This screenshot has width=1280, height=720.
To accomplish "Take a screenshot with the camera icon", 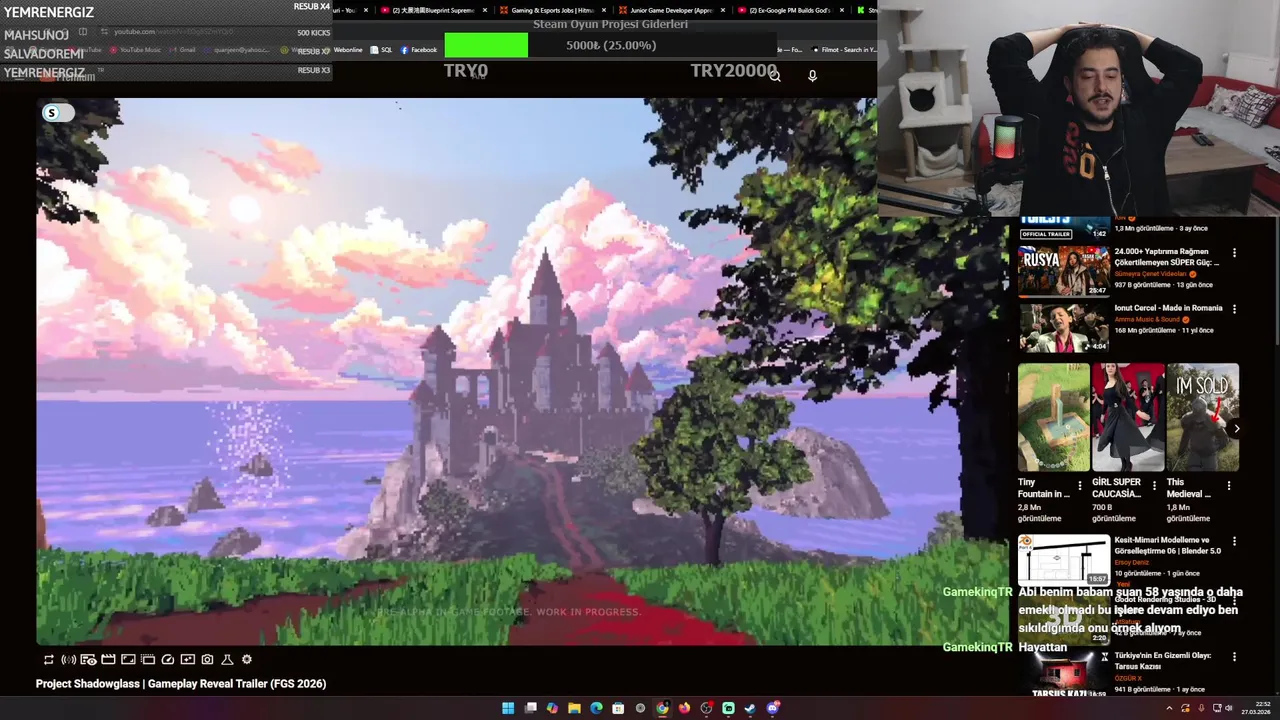I will (x=207, y=660).
